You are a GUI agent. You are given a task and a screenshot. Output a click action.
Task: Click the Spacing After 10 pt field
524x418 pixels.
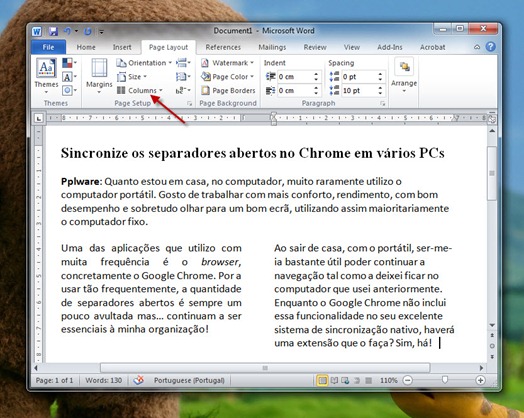coord(359,91)
